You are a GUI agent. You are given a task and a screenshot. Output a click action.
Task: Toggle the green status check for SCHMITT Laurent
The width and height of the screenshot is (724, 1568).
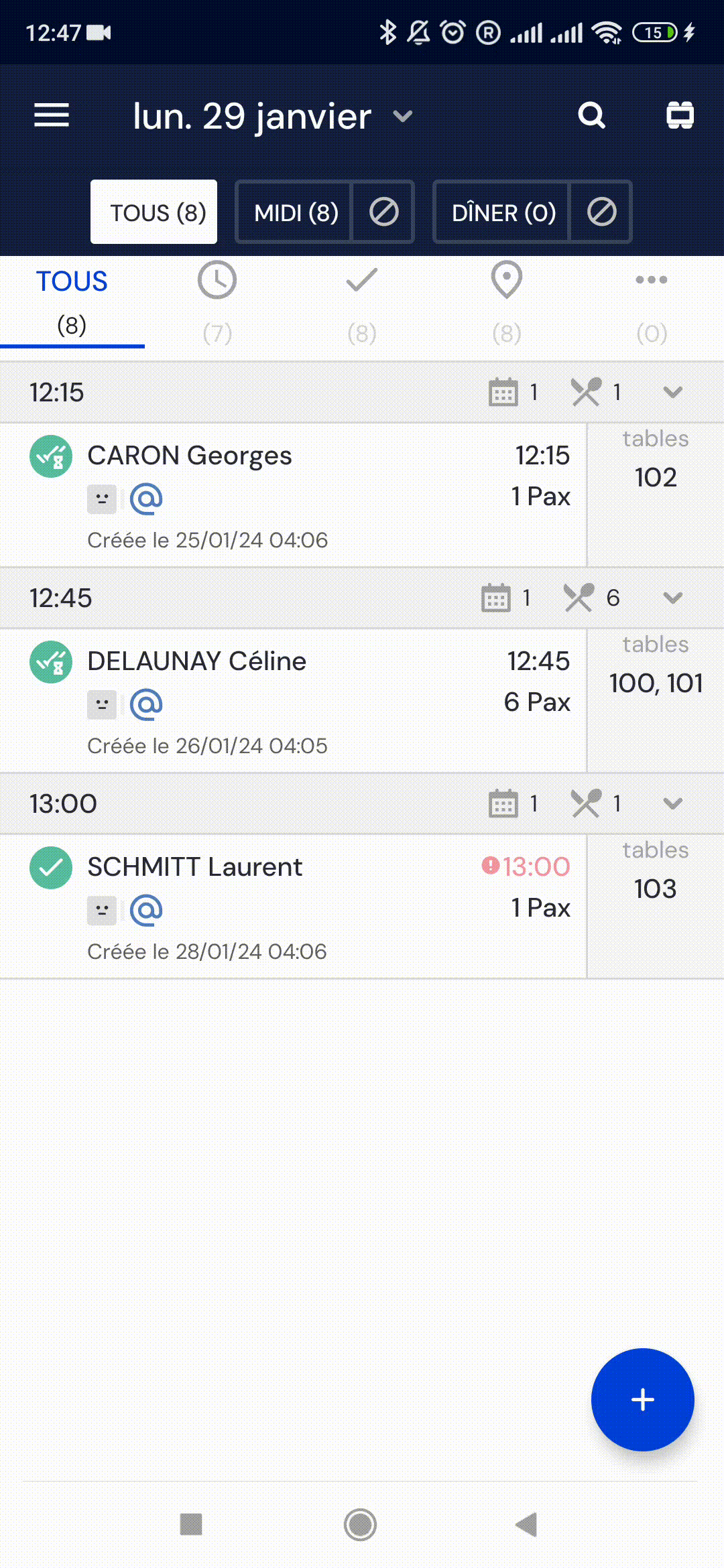tap(51, 868)
